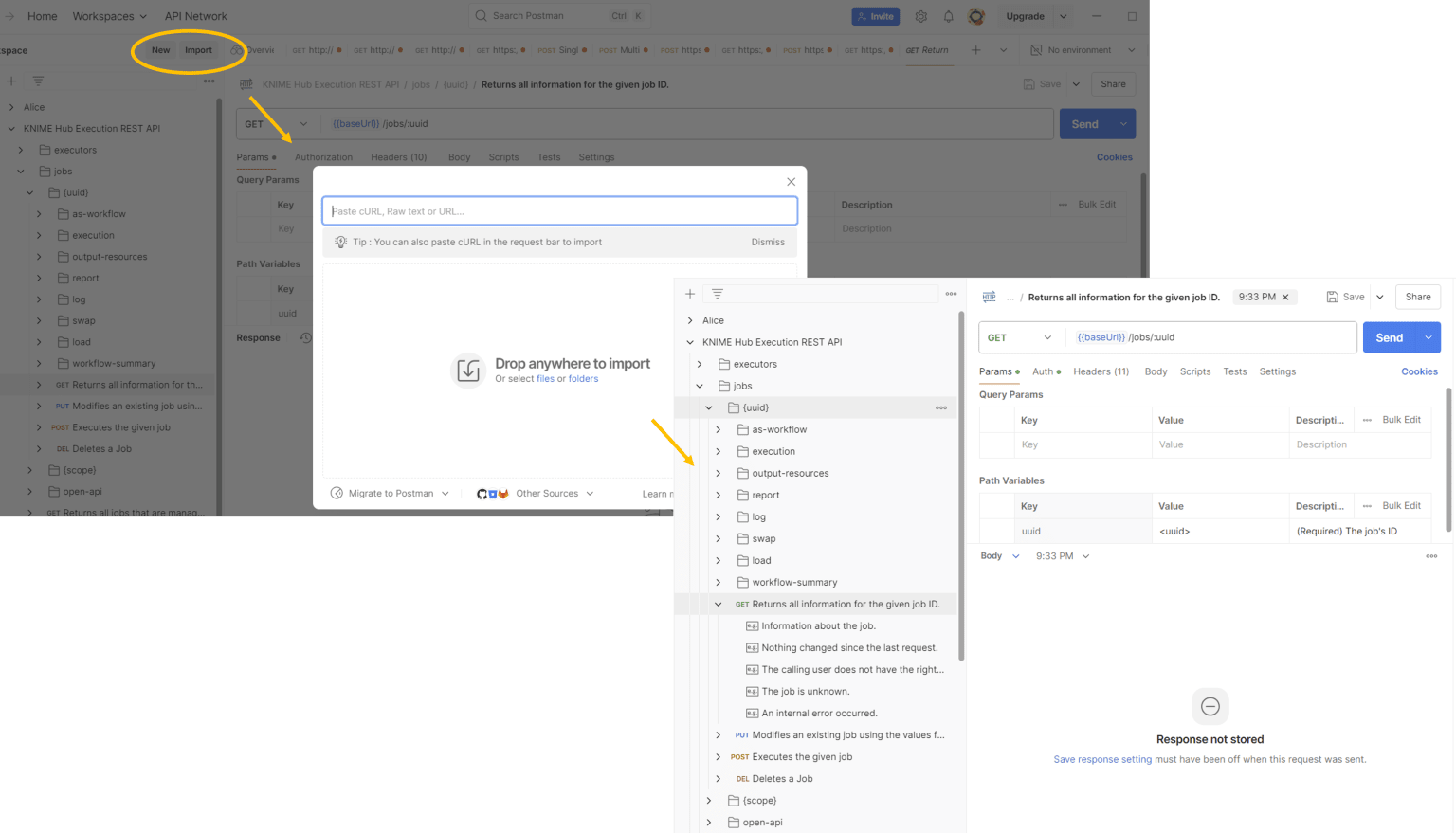1456x833 pixels.
Task: Click the Cookies link in right panel
Action: (x=1419, y=371)
